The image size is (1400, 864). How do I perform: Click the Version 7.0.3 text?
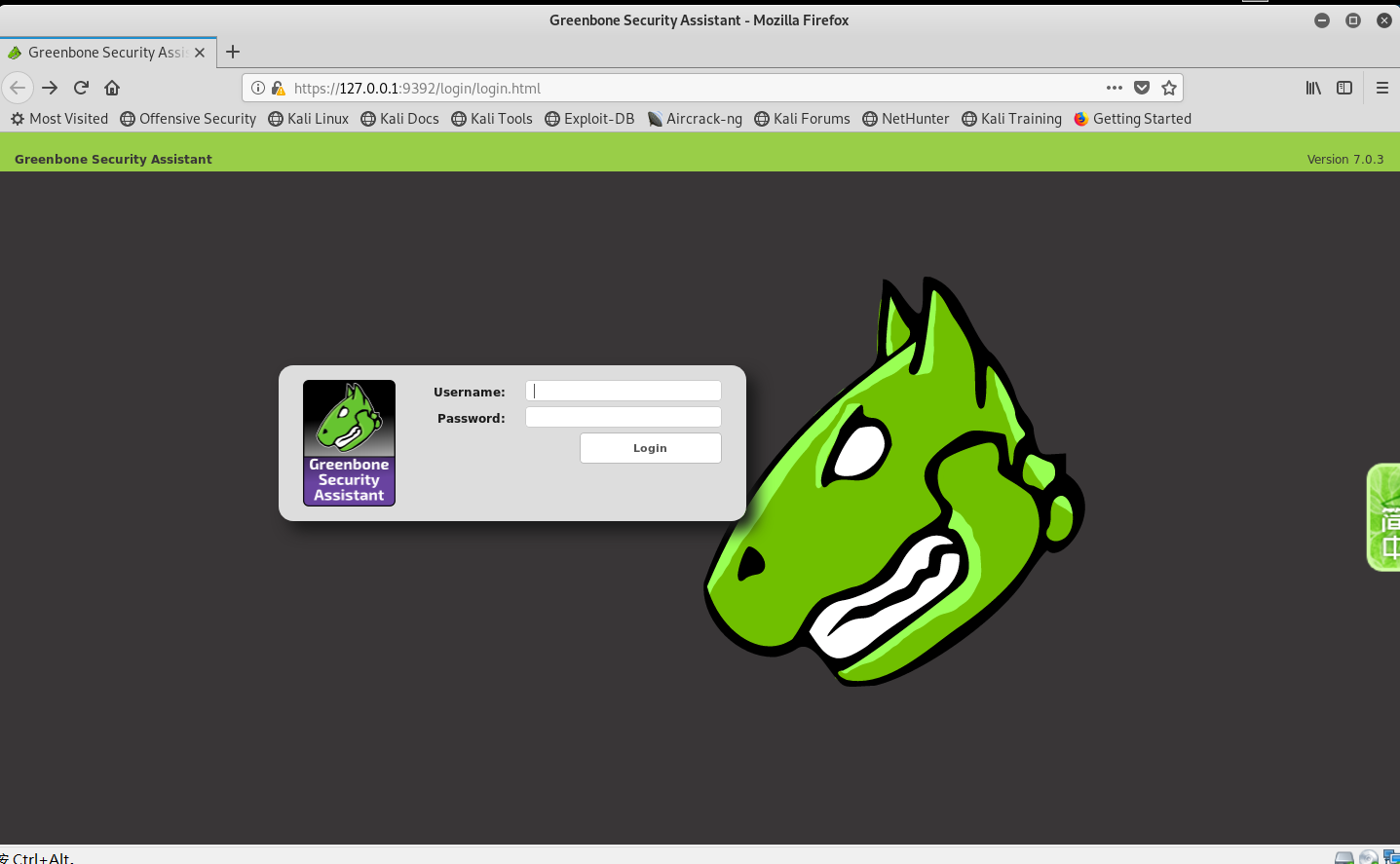click(x=1345, y=160)
